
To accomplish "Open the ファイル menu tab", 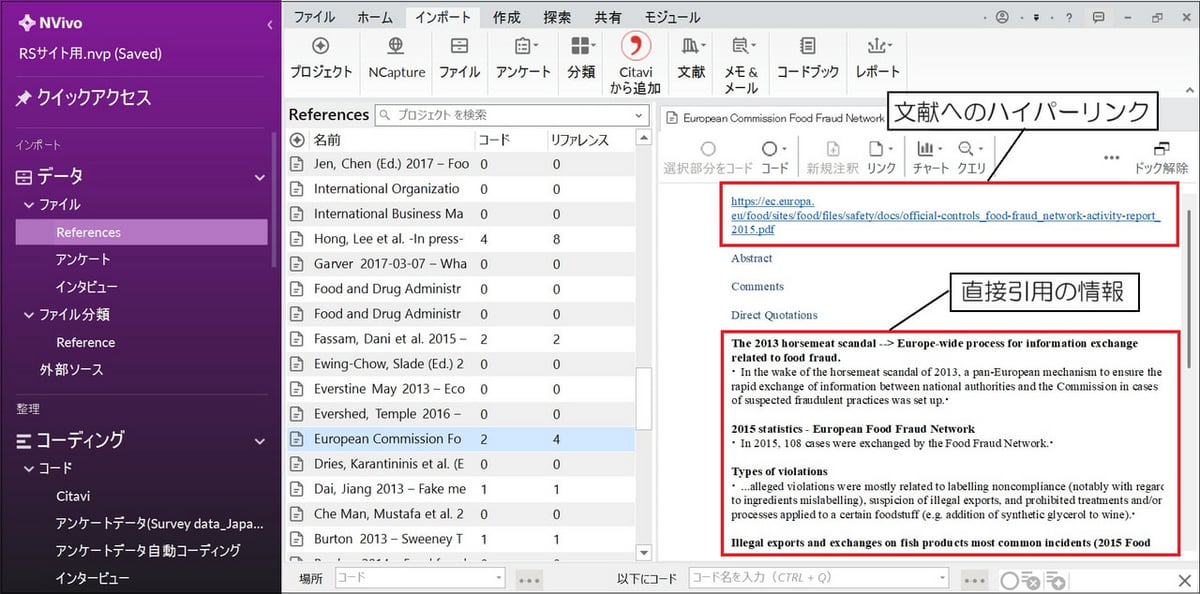I will point(314,17).
